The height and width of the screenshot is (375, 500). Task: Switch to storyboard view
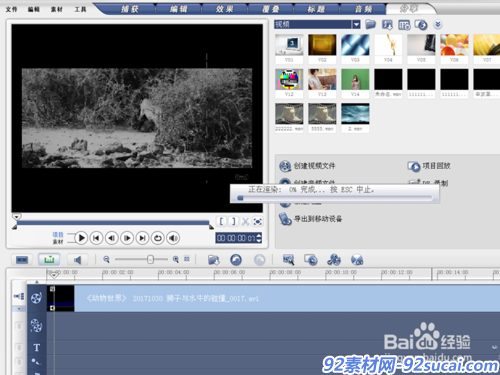pos(22,260)
